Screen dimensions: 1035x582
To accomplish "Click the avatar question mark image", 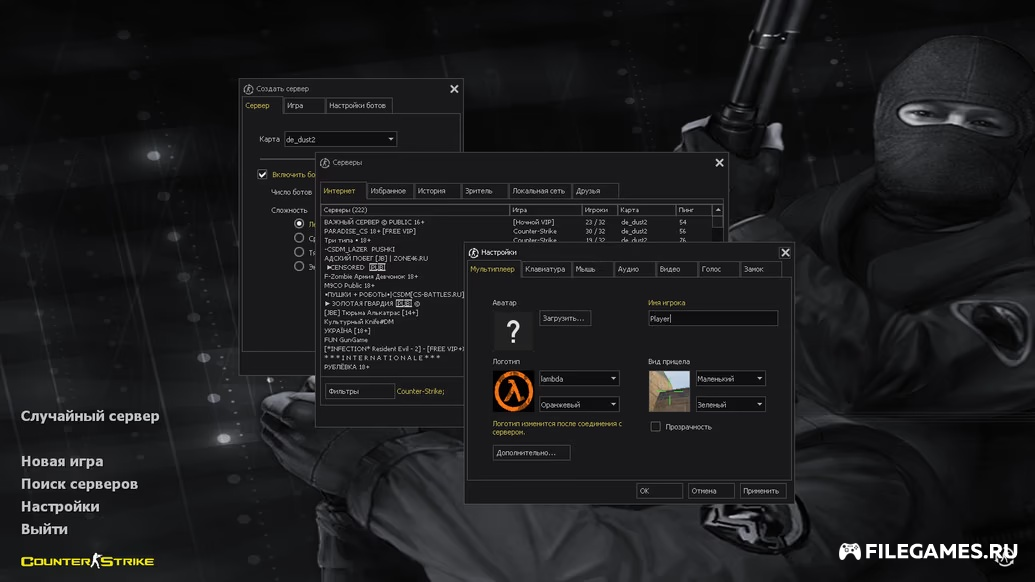I will pyautogui.click(x=513, y=330).
